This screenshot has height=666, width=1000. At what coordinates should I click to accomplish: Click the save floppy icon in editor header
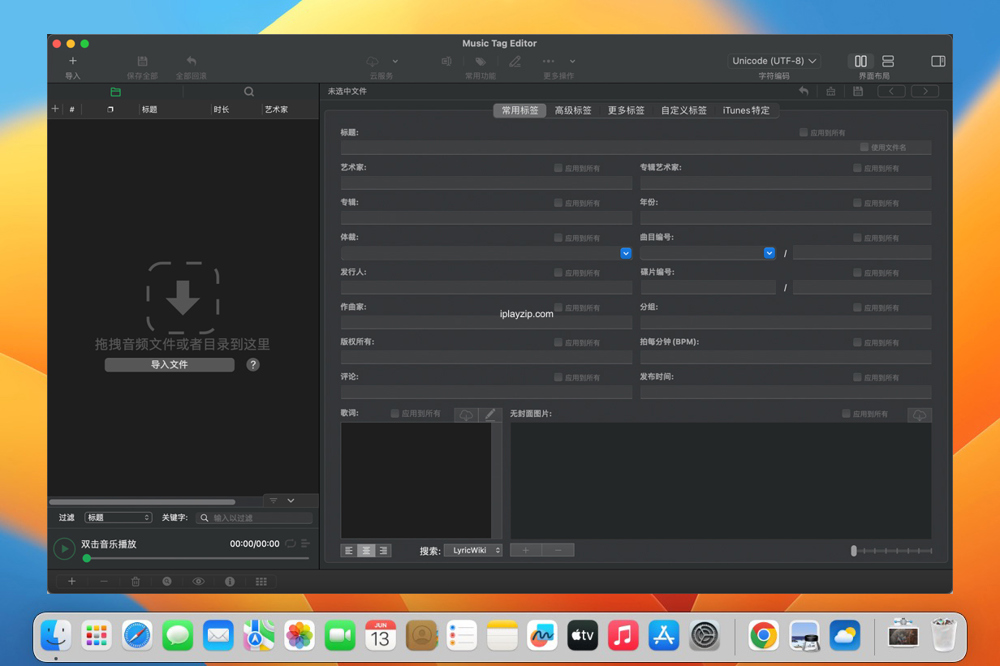click(858, 91)
